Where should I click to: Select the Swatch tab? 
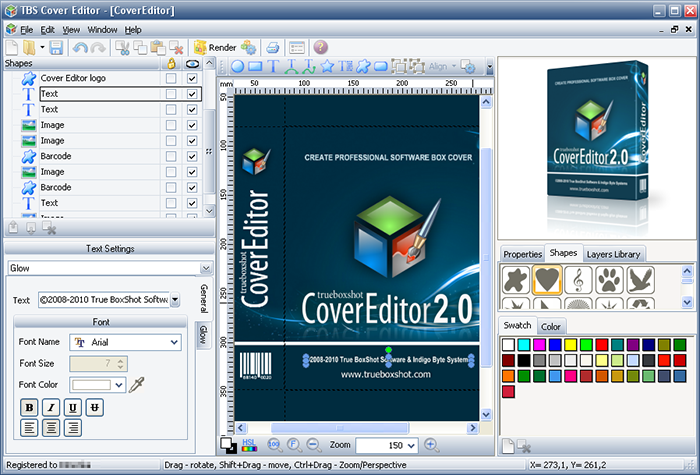517,325
